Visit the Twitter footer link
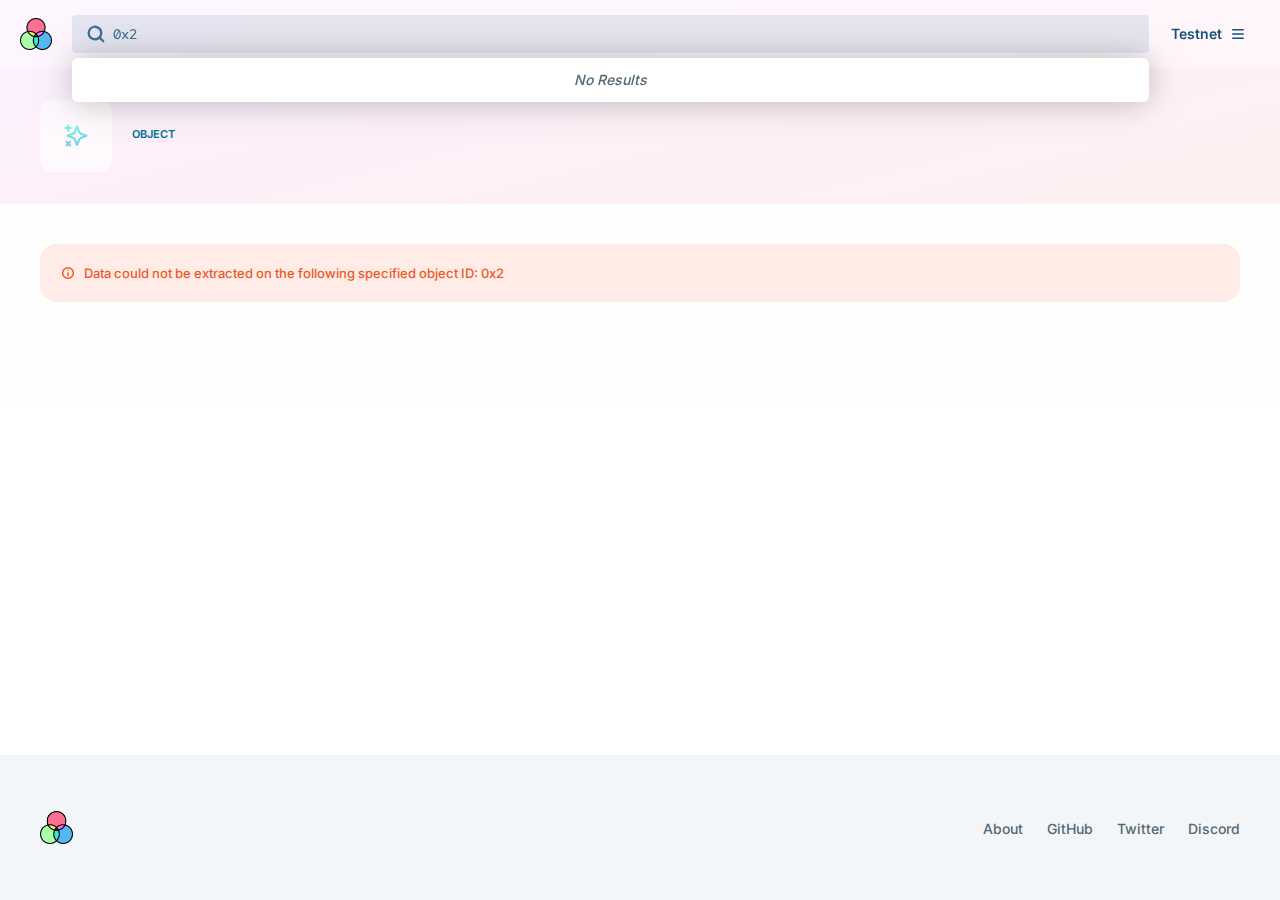Screen dimensions: 1280x900 point(1141,829)
